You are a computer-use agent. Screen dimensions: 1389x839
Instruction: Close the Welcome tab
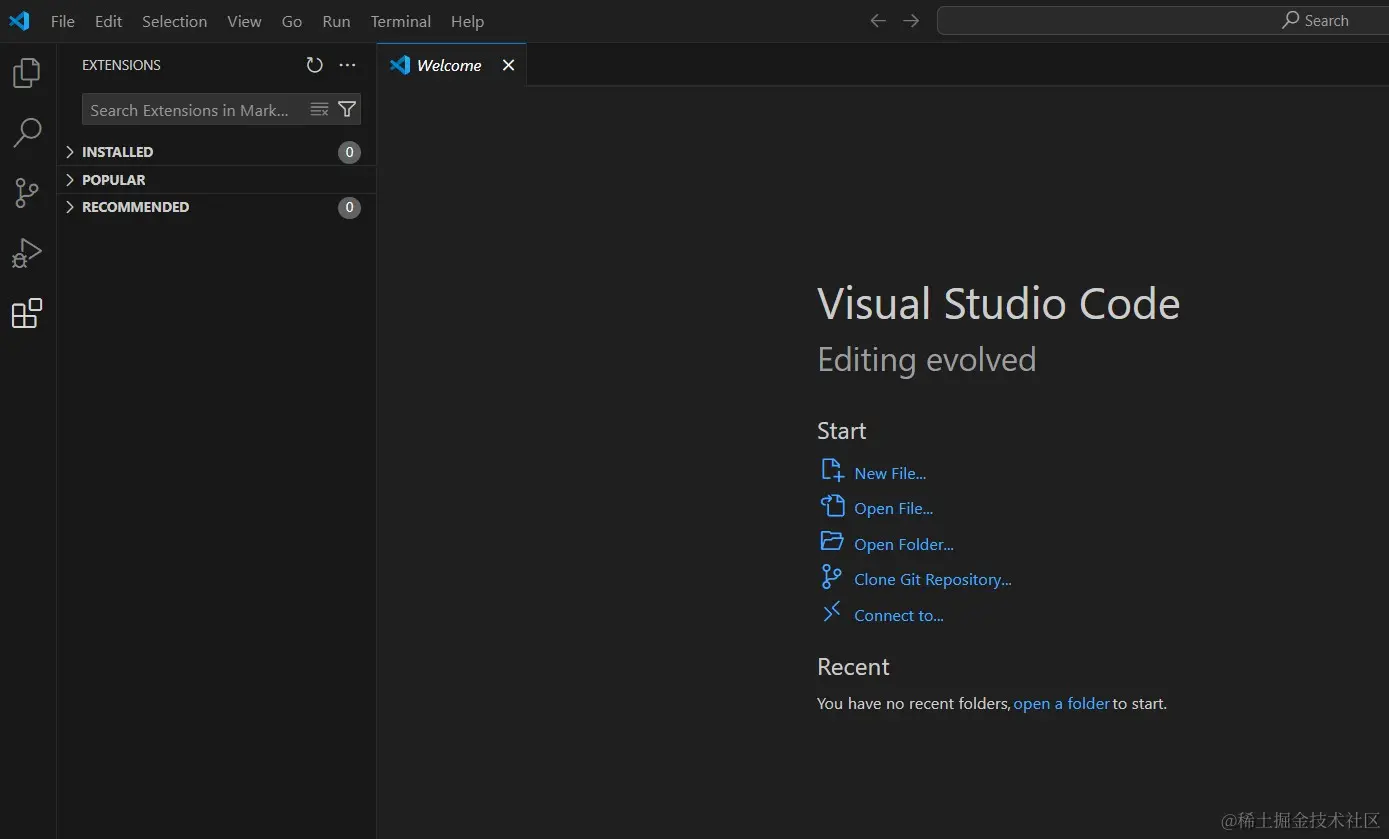(x=508, y=65)
